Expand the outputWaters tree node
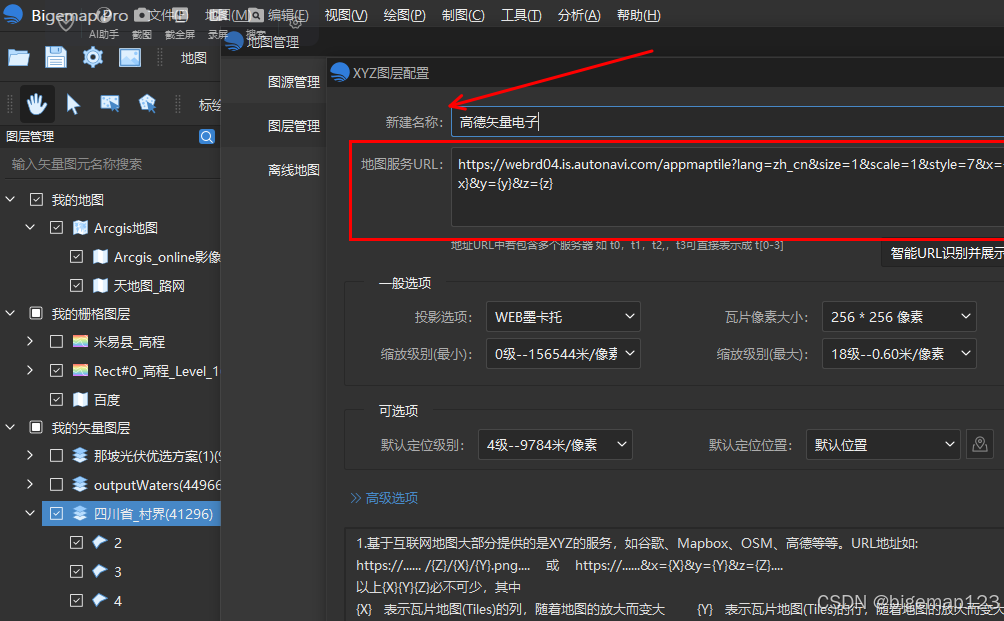This screenshot has width=1004, height=621. click(30, 484)
